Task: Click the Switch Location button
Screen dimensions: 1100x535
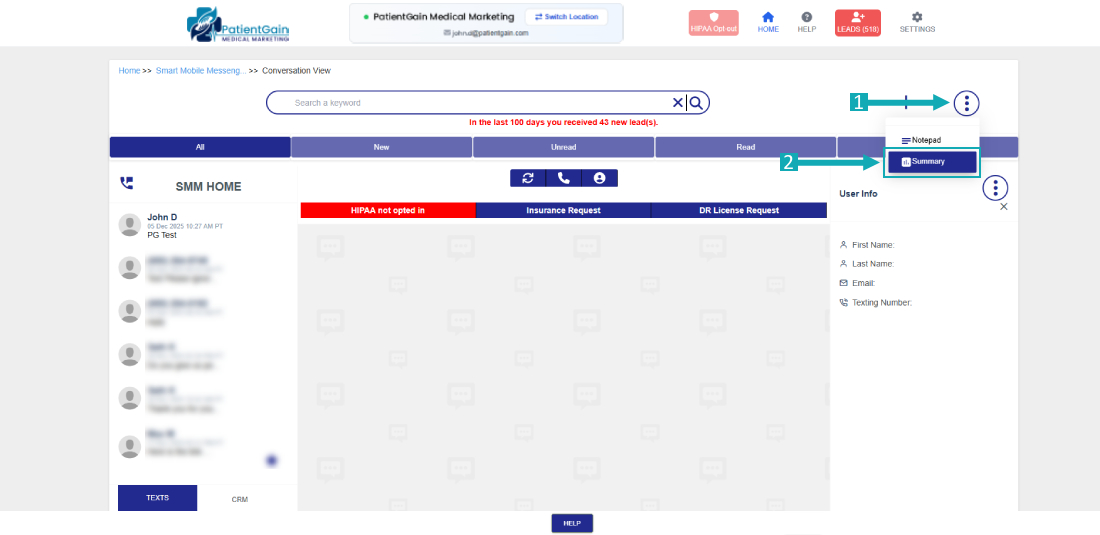Action: click(x=566, y=17)
